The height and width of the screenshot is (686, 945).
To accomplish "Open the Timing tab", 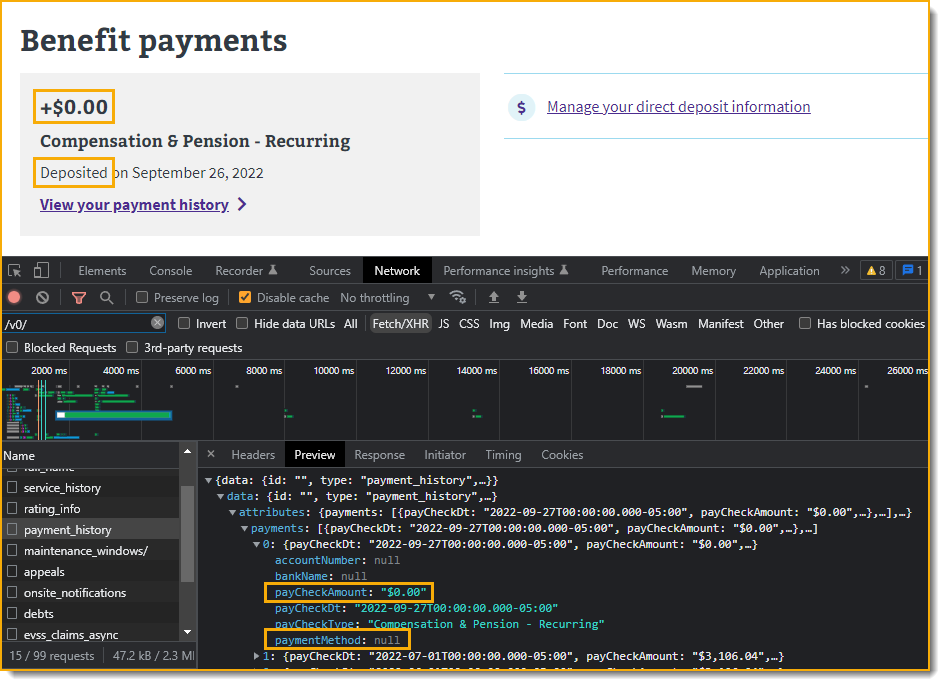I will coord(503,455).
